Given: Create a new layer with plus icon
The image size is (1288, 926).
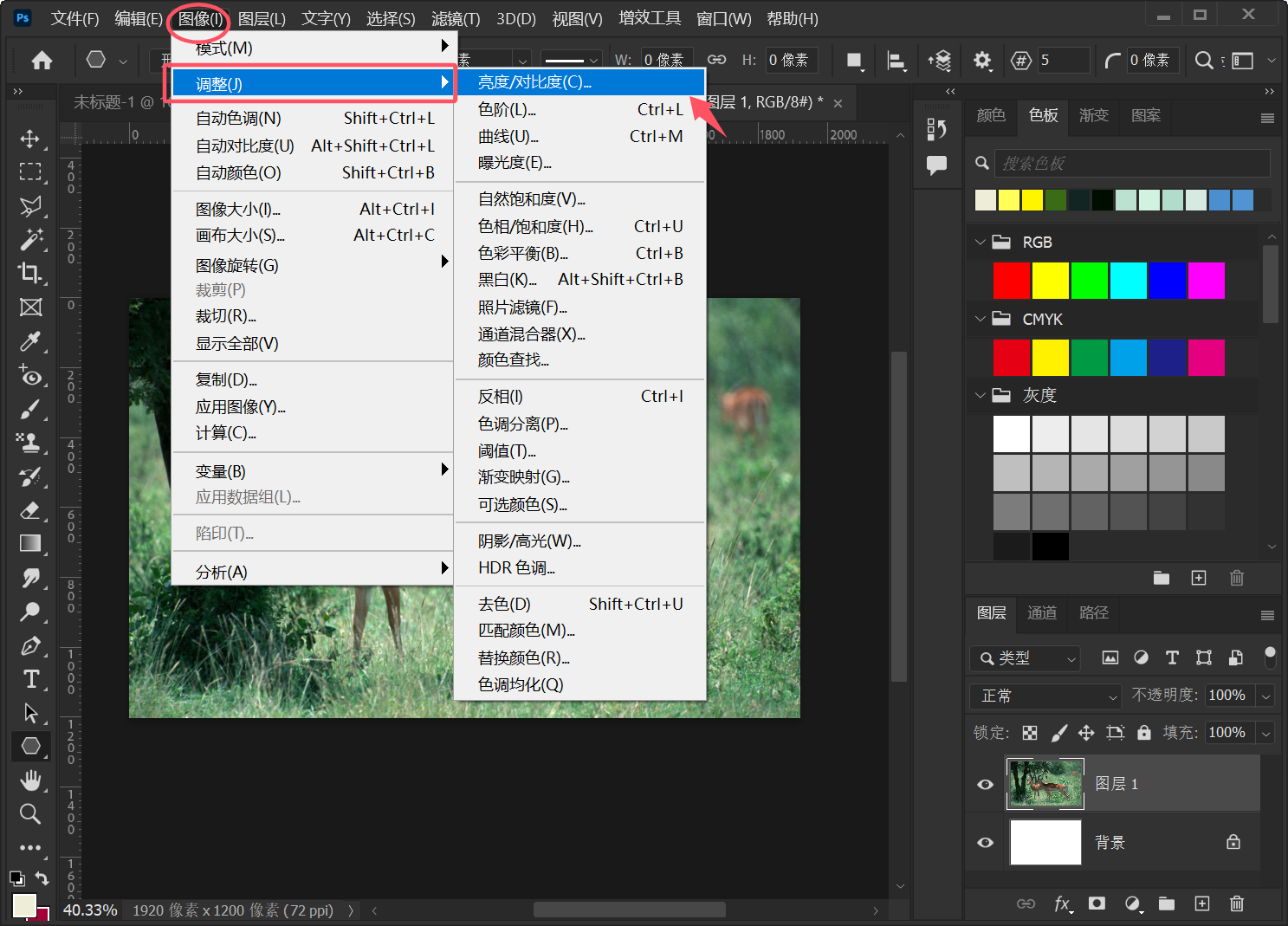Looking at the screenshot, I should point(1202,903).
